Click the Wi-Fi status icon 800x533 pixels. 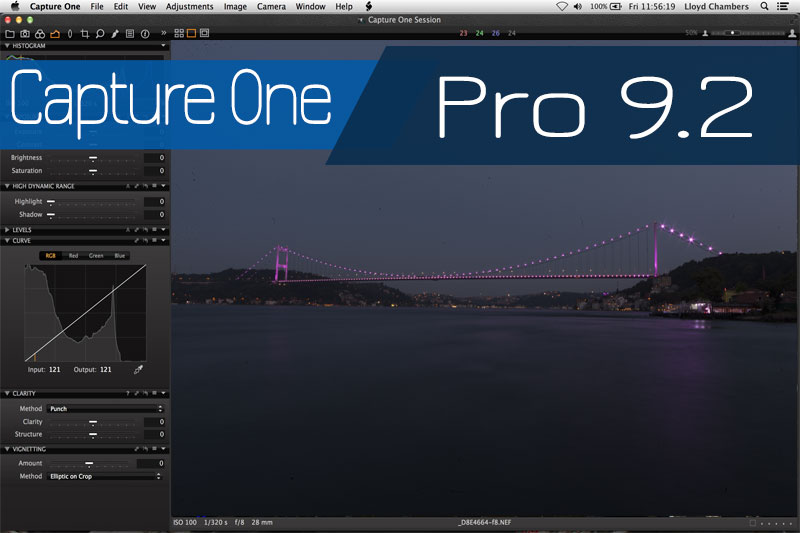click(562, 6)
